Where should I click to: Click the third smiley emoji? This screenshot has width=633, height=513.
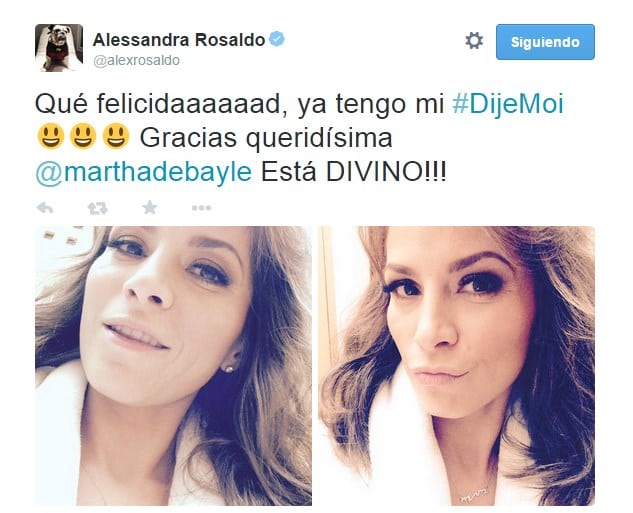click(116, 136)
